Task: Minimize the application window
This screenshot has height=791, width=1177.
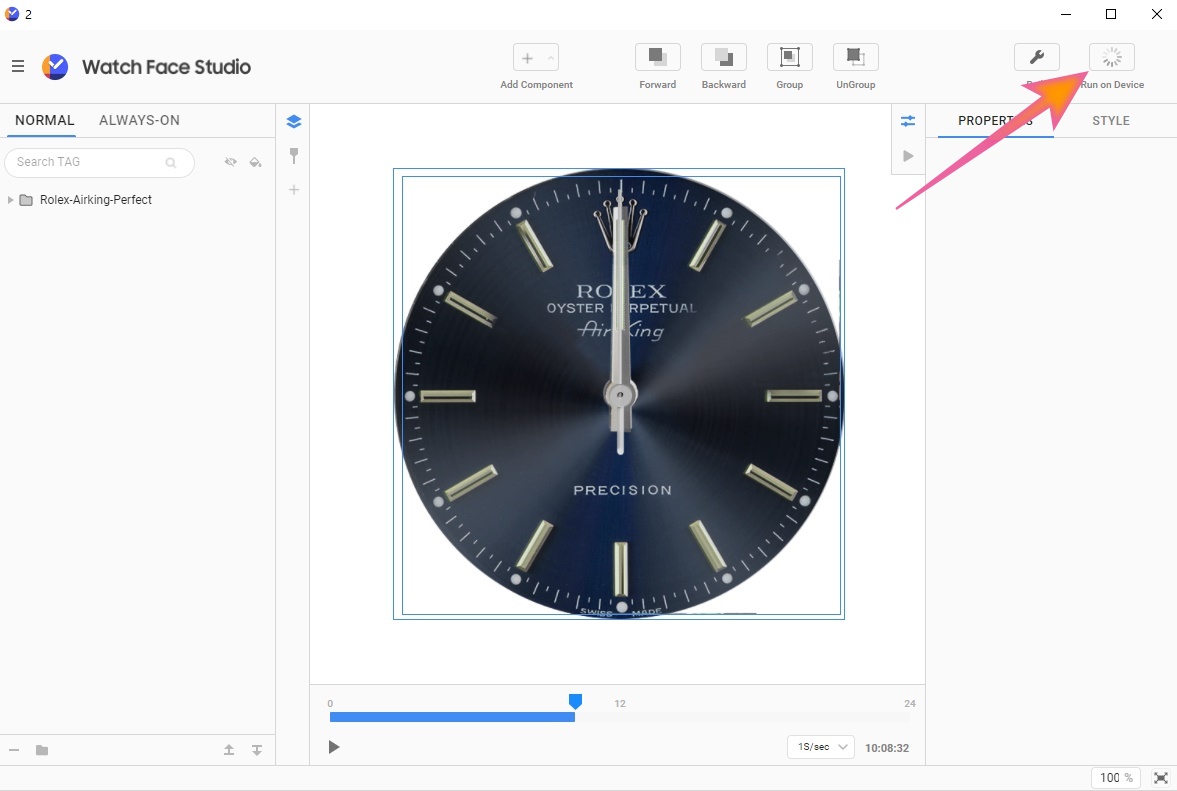Action: pos(1065,14)
